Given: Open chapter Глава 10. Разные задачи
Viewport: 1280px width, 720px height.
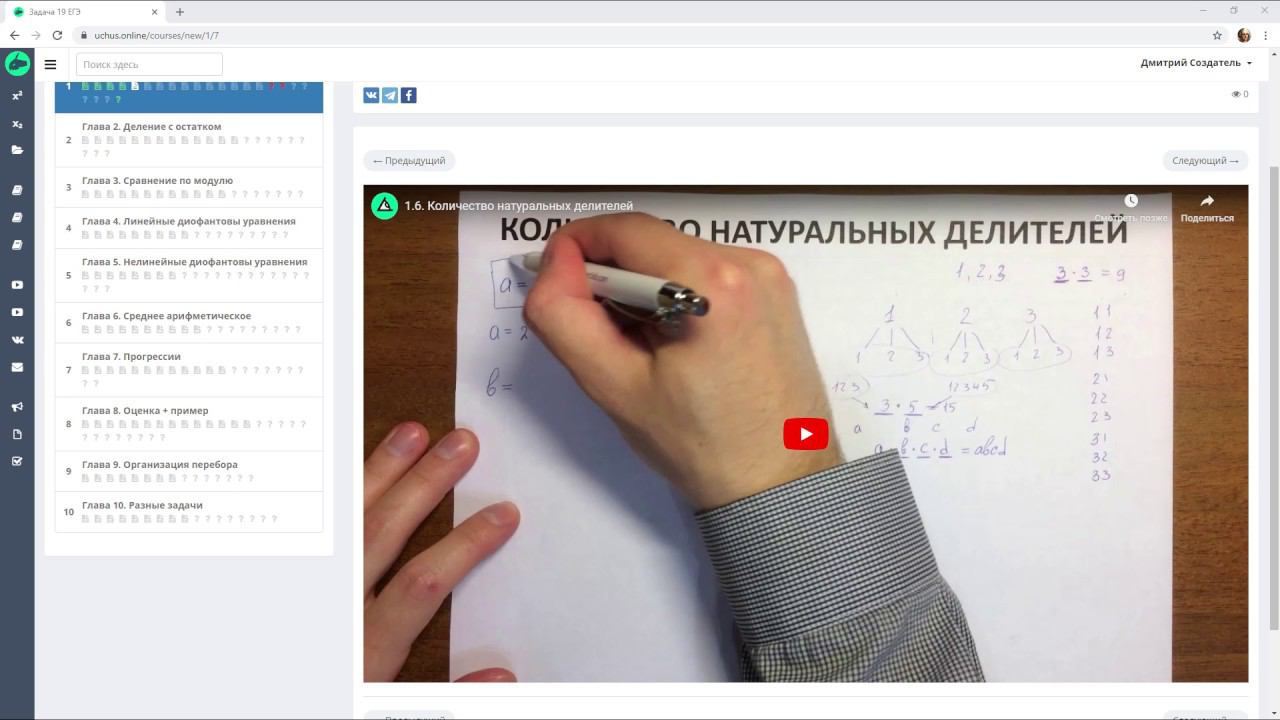Looking at the screenshot, I should [x=189, y=512].
